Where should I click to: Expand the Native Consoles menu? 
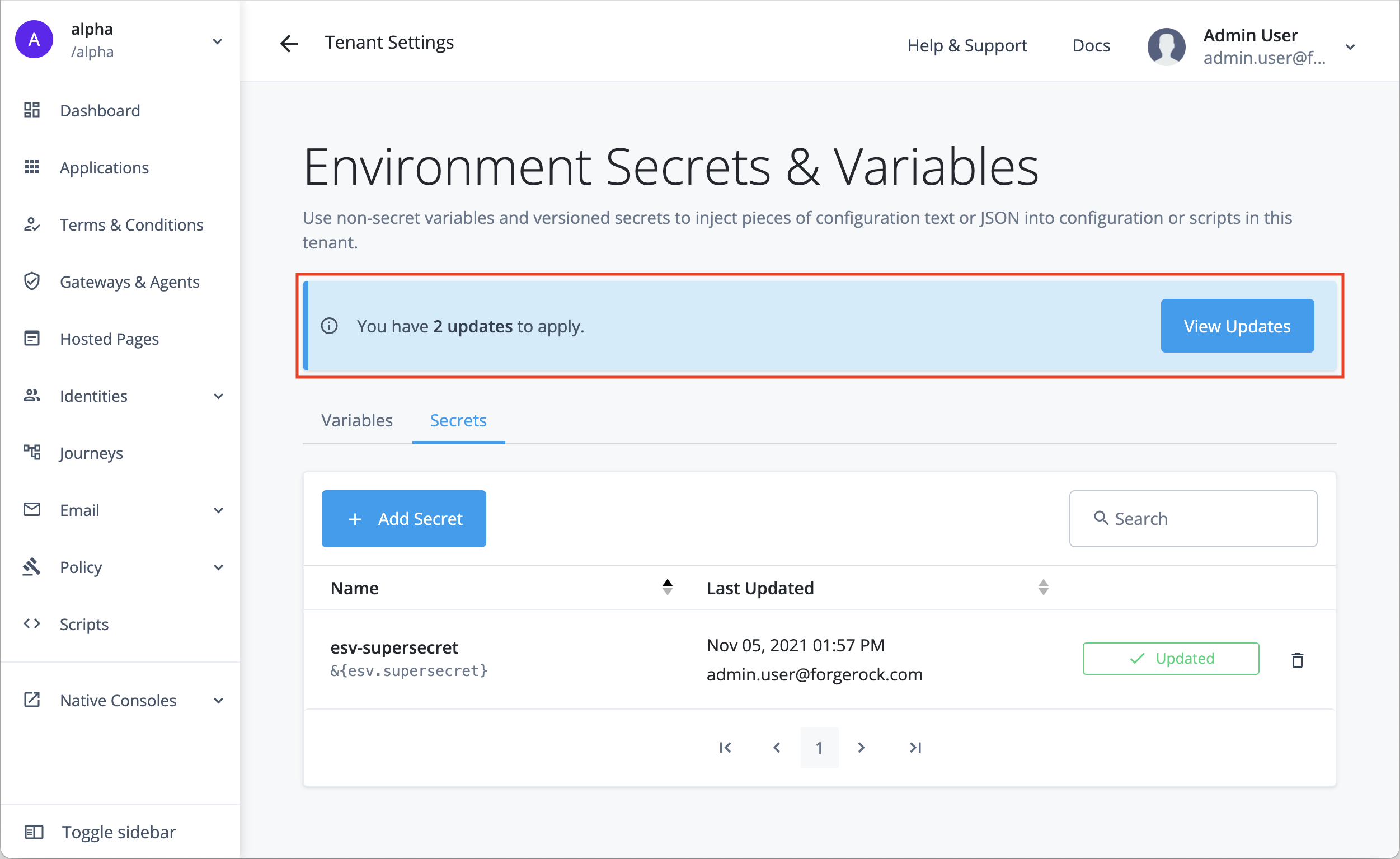pyautogui.click(x=218, y=701)
